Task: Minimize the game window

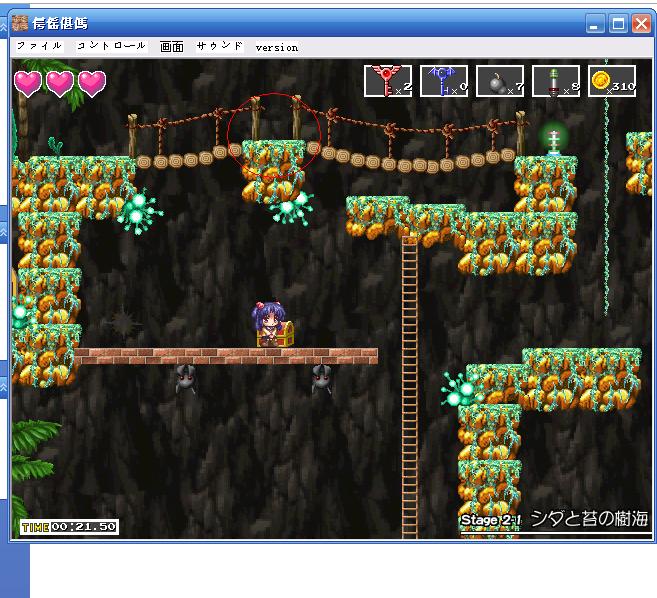Action: pos(595,23)
